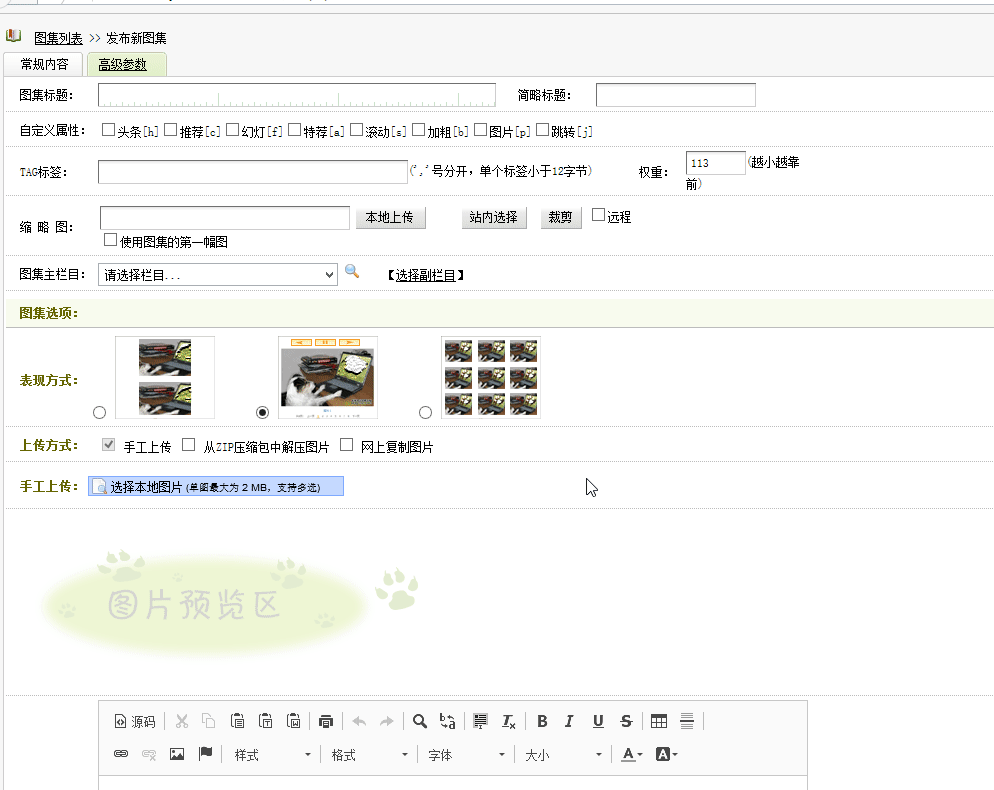Open the 请选择栏目 category dropdown
Image resolution: width=994 pixels, height=790 pixels.
tap(217, 273)
